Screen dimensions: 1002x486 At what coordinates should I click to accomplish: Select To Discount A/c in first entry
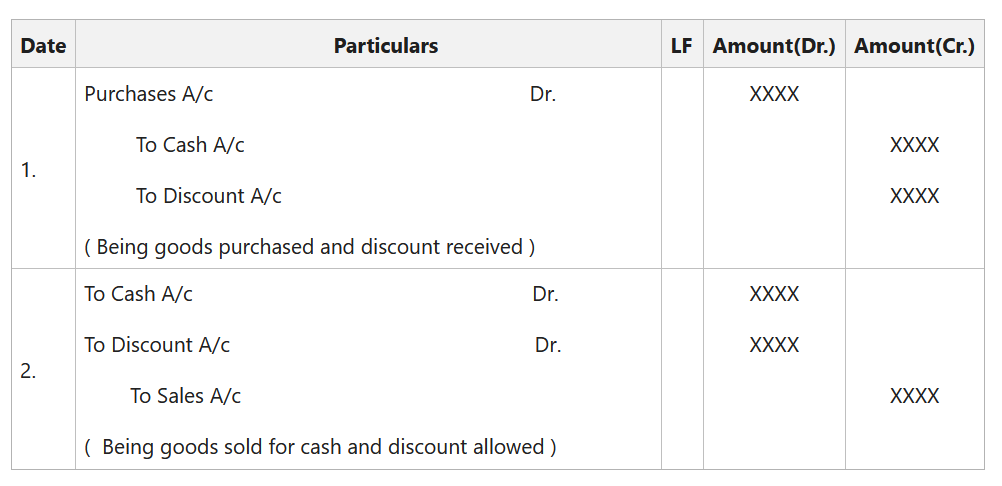click(209, 196)
